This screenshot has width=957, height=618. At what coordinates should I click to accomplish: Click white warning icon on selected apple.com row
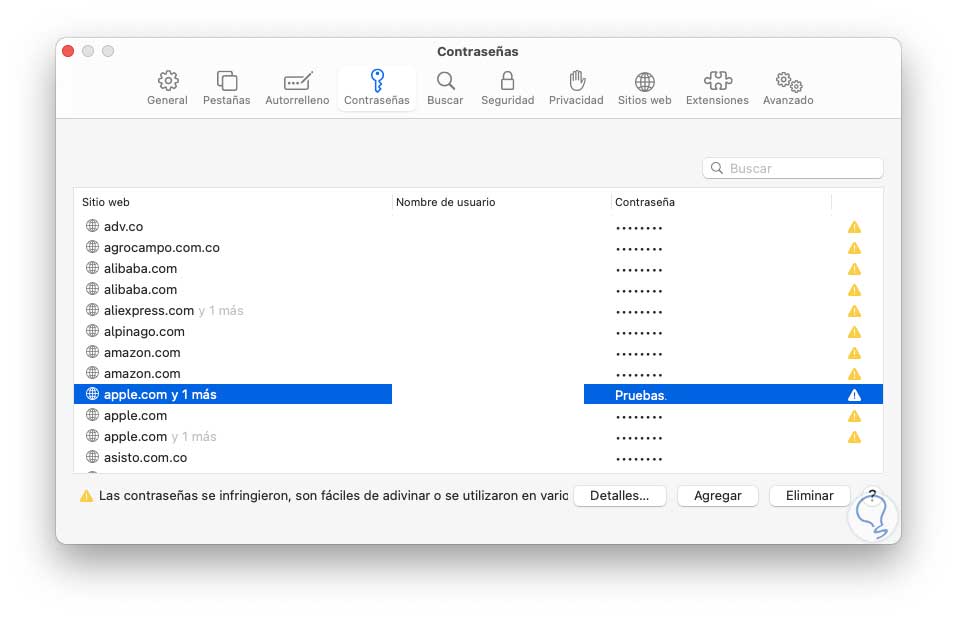point(854,395)
